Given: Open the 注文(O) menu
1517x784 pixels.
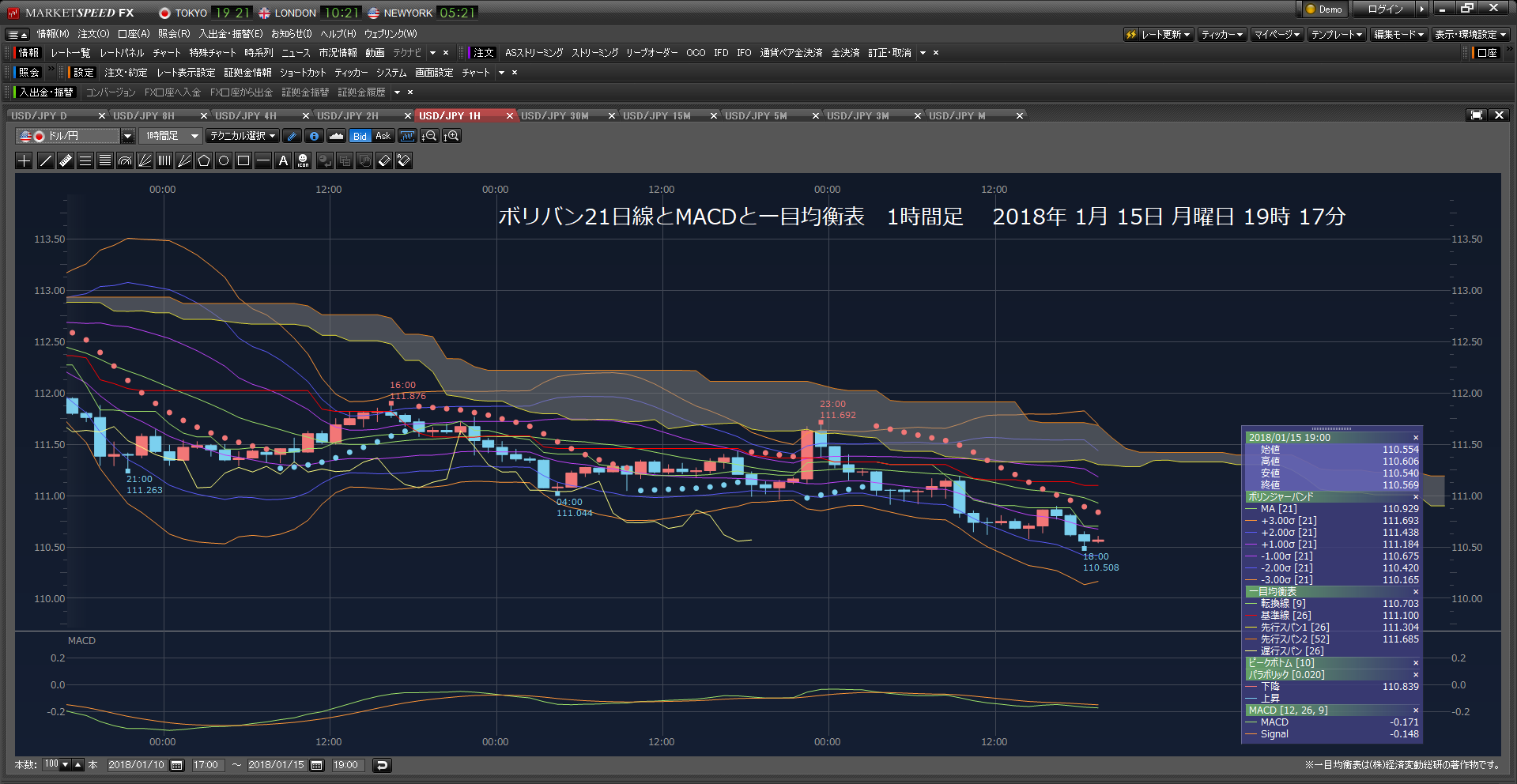Looking at the screenshot, I should 93,34.
